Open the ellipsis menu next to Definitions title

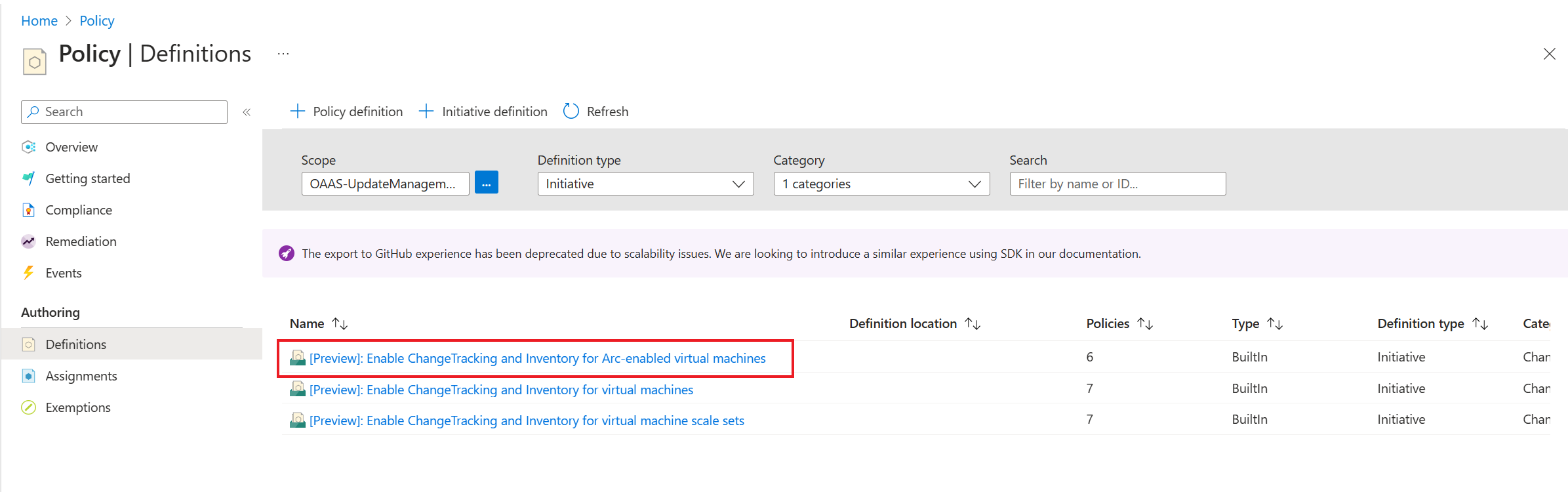tap(283, 54)
